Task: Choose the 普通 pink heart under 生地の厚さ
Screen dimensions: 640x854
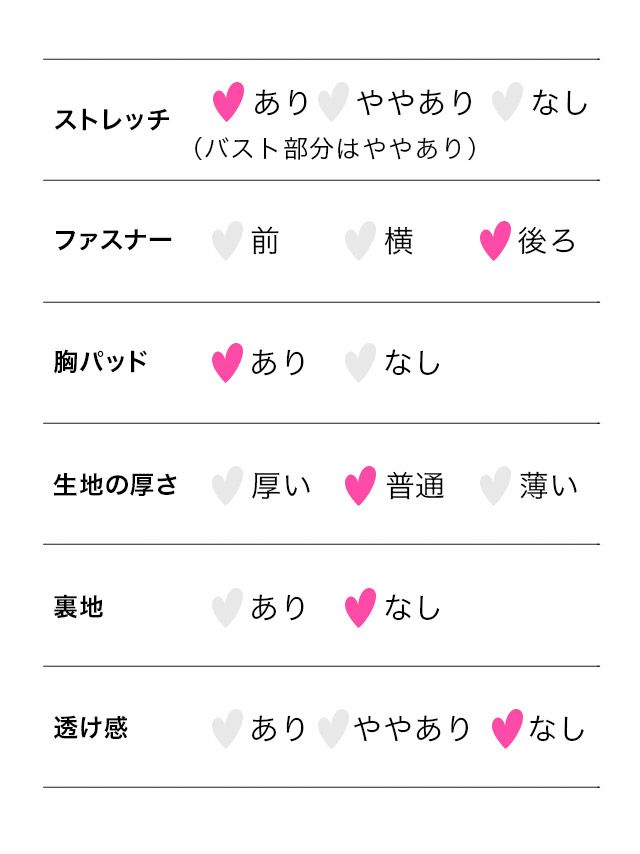Action: coord(360,486)
